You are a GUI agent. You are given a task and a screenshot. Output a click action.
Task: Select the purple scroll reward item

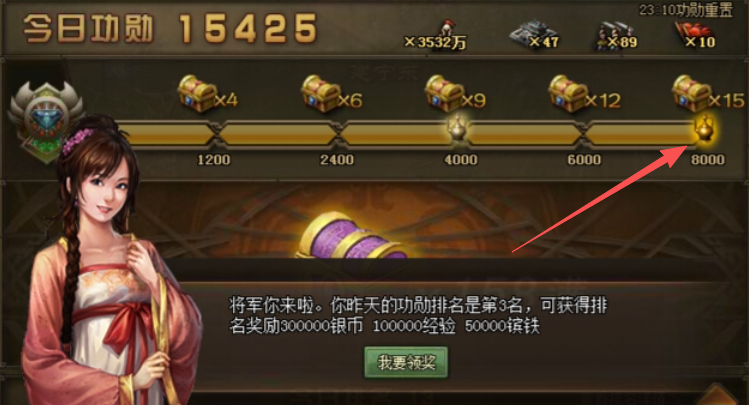[x=353, y=236]
